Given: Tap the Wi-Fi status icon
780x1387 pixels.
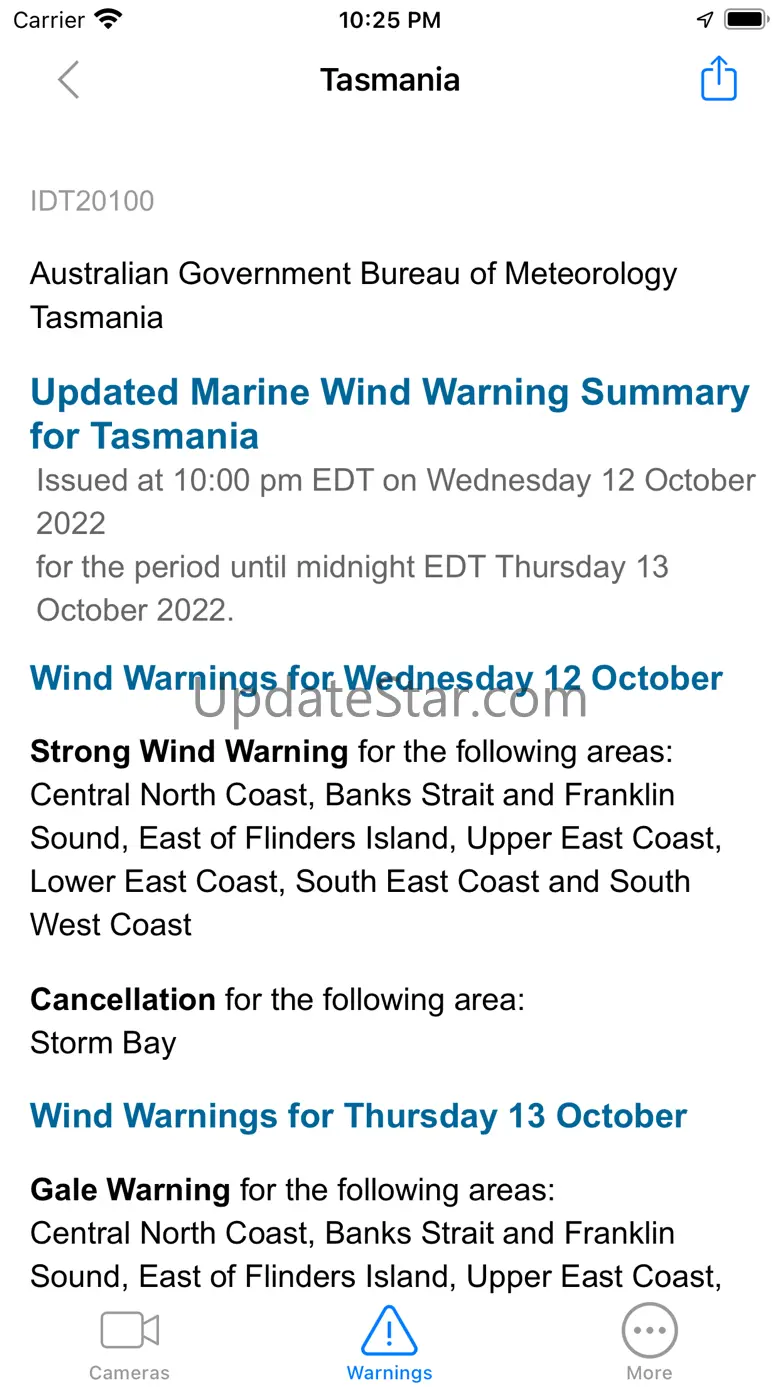Looking at the screenshot, I should coord(107,19).
